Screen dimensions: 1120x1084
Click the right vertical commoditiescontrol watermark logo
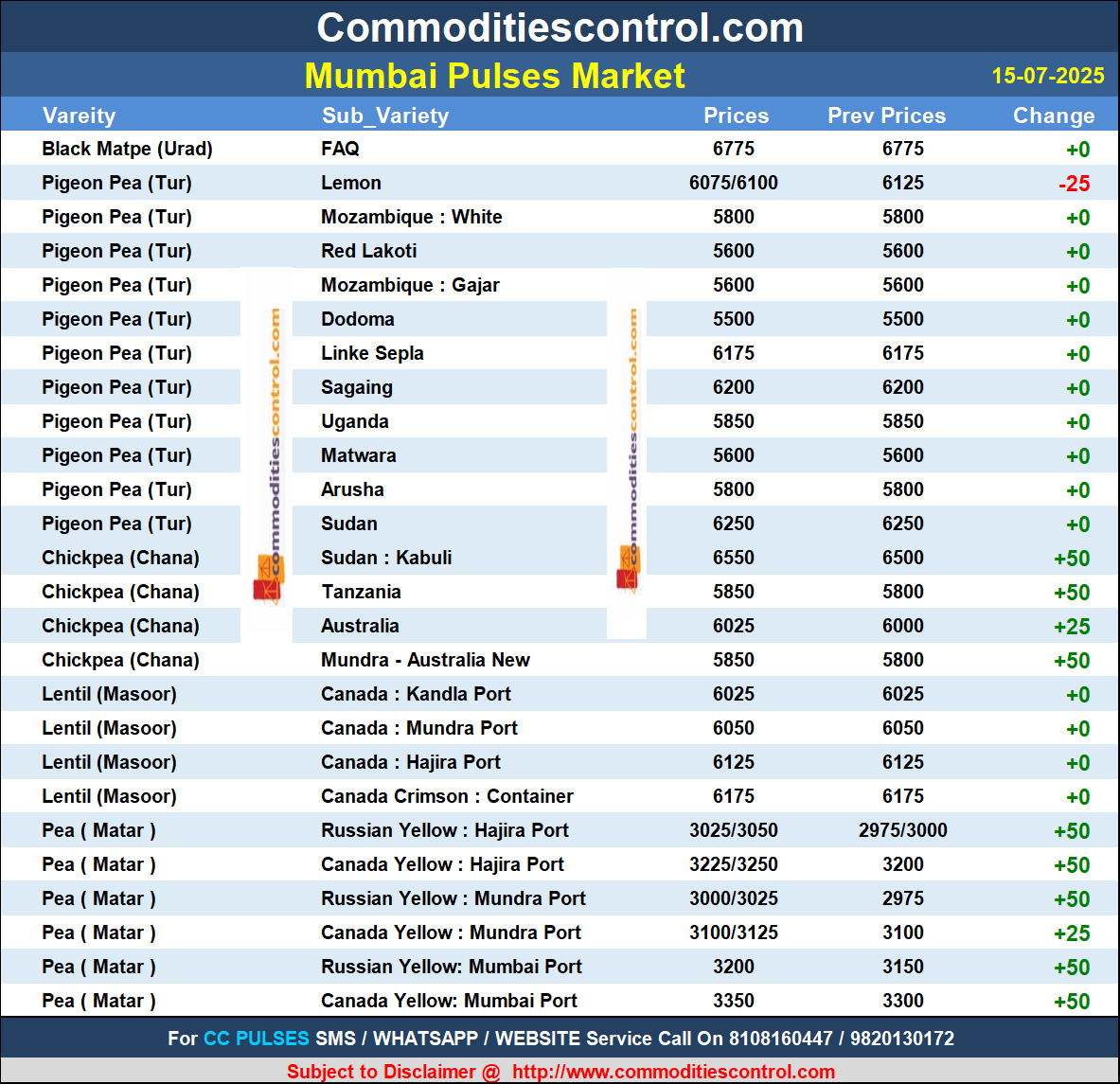coord(629,454)
